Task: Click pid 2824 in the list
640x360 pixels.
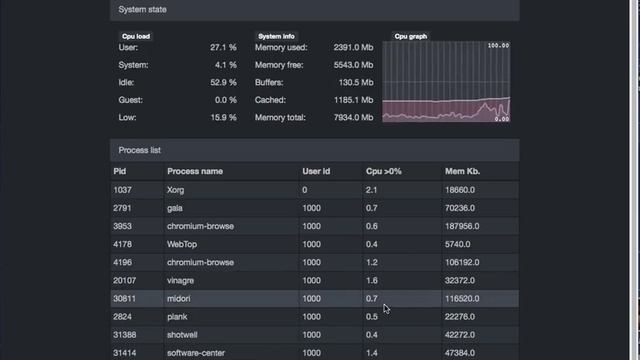Action: pyautogui.click(x=122, y=317)
